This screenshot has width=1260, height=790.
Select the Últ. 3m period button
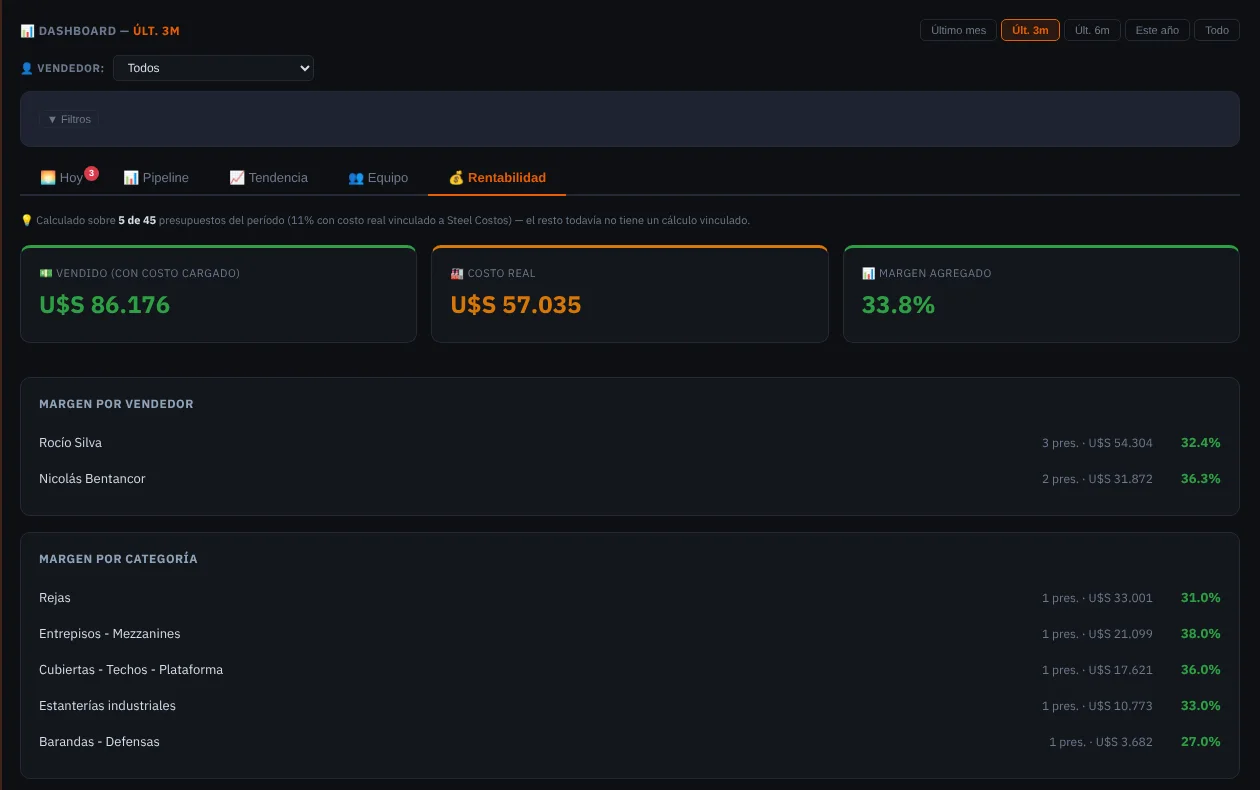[1030, 30]
